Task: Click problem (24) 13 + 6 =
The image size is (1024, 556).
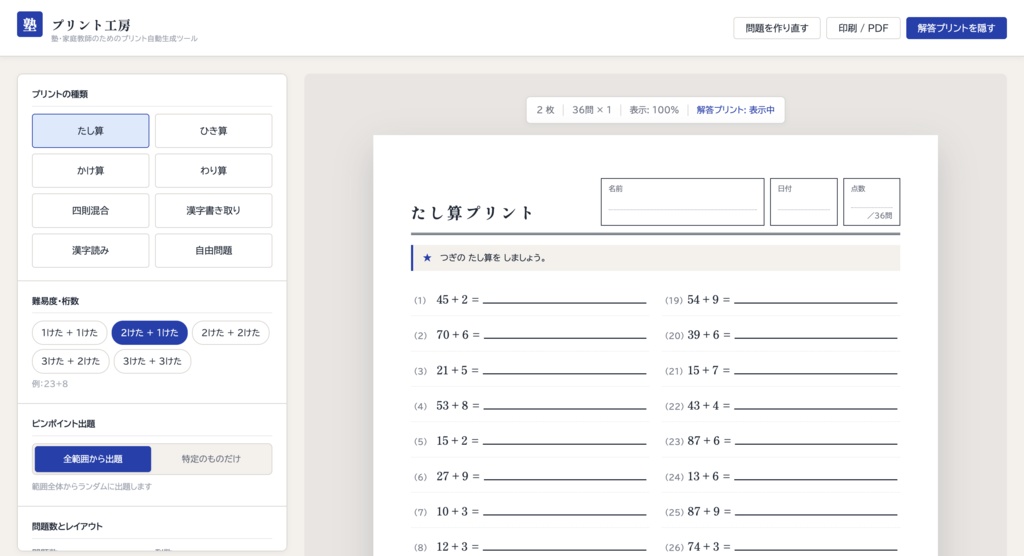Action: pyautogui.click(x=781, y=476)
